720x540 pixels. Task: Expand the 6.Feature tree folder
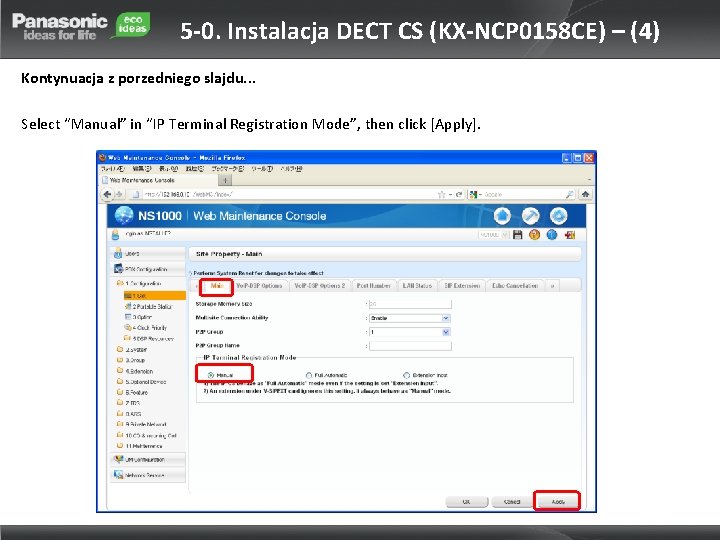(x=120, y=392)
